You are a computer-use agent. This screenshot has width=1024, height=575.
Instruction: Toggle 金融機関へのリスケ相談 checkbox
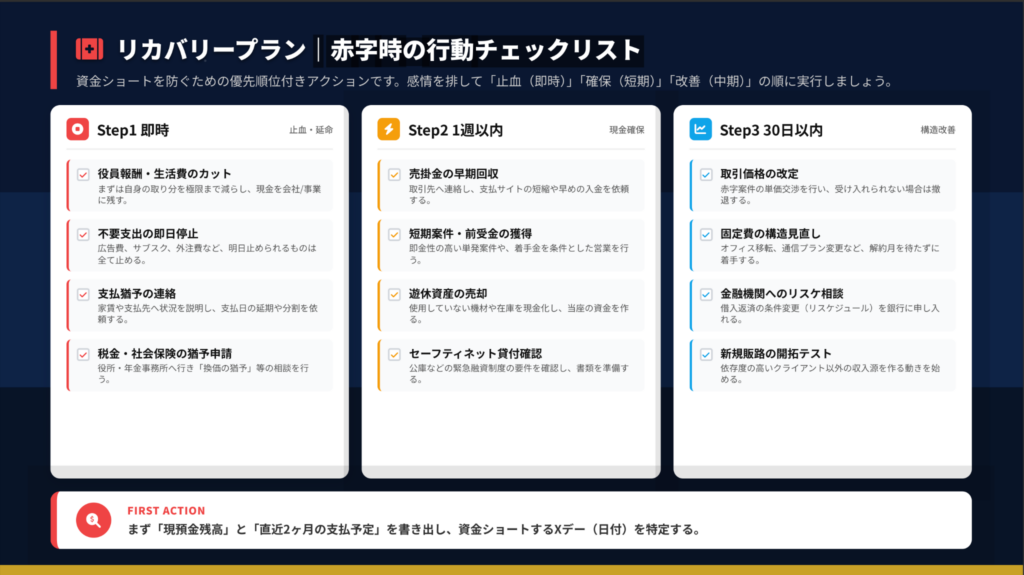point(707,294)
